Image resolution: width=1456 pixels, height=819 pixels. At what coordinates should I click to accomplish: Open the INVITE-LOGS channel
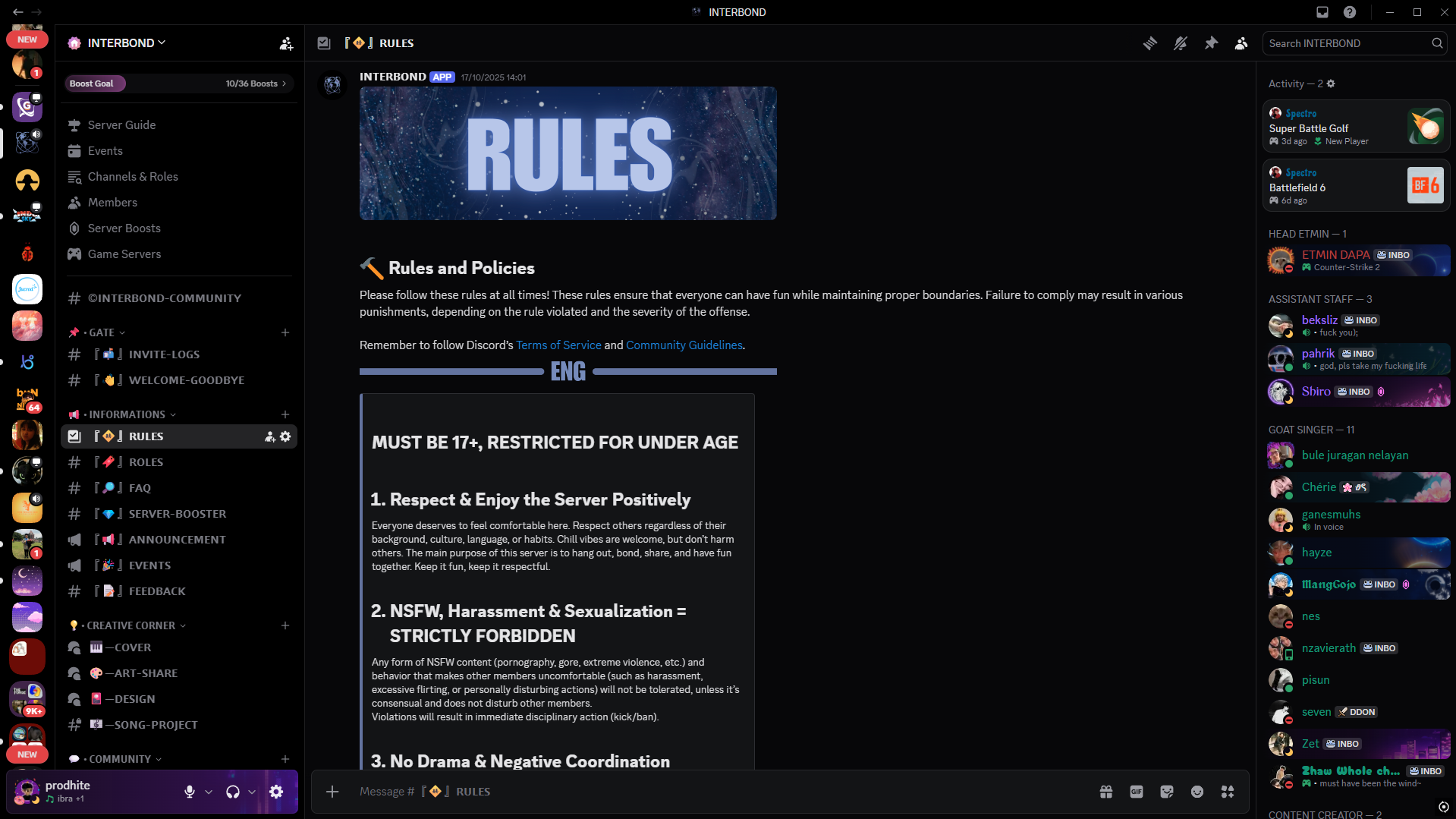179,354
